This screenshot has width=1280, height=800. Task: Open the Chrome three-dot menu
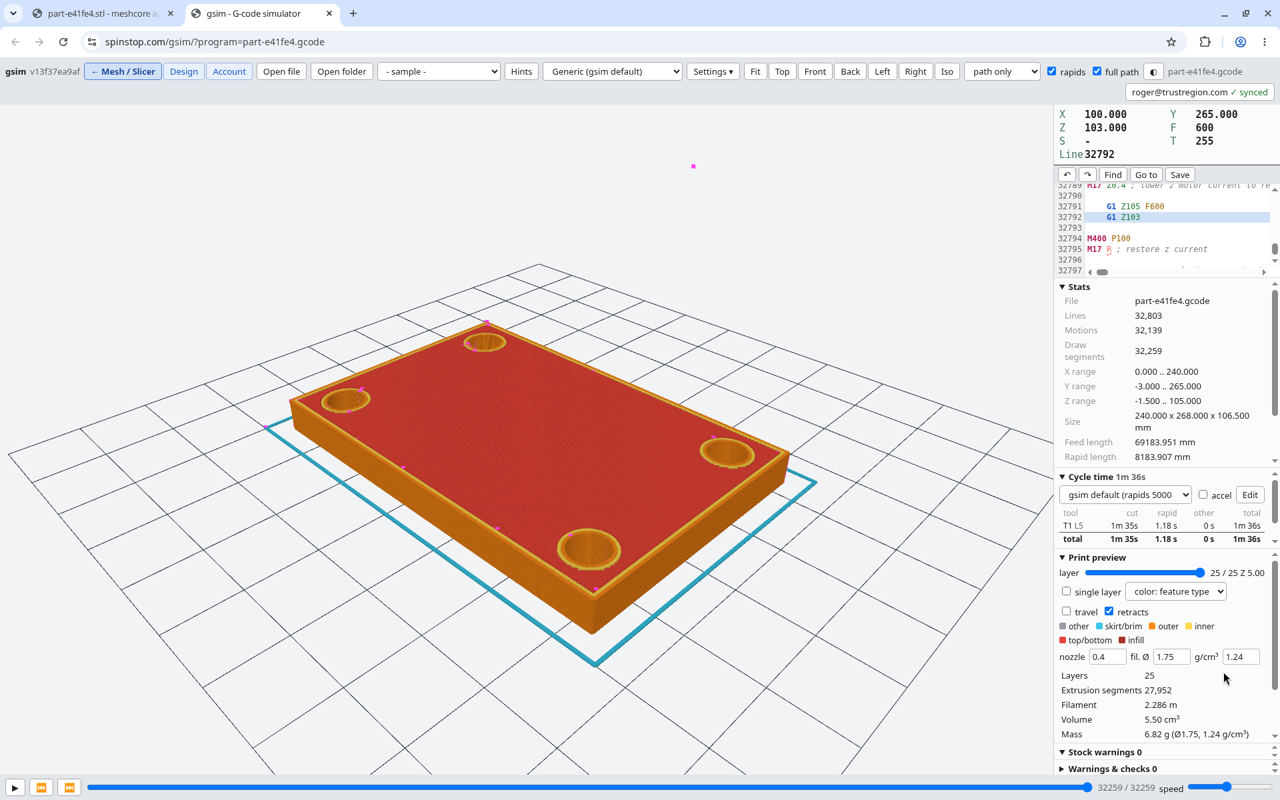tap(1265, 42)
